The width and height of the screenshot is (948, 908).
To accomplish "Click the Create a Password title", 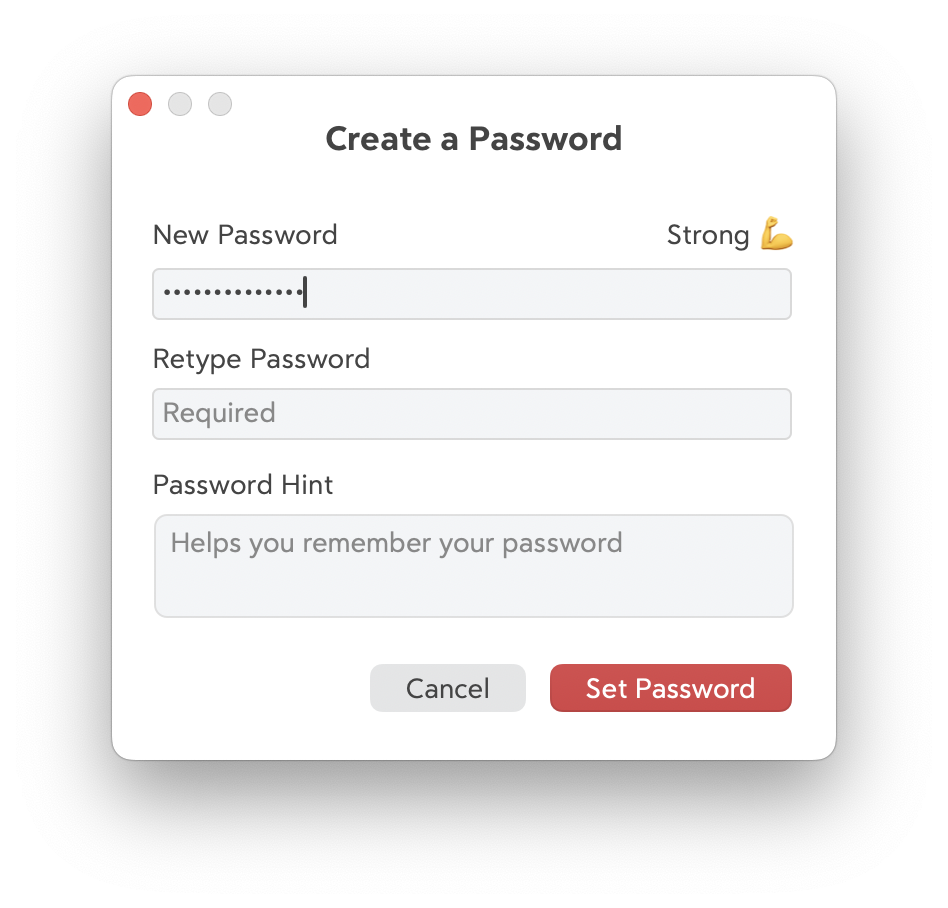I will click(473, 138).
